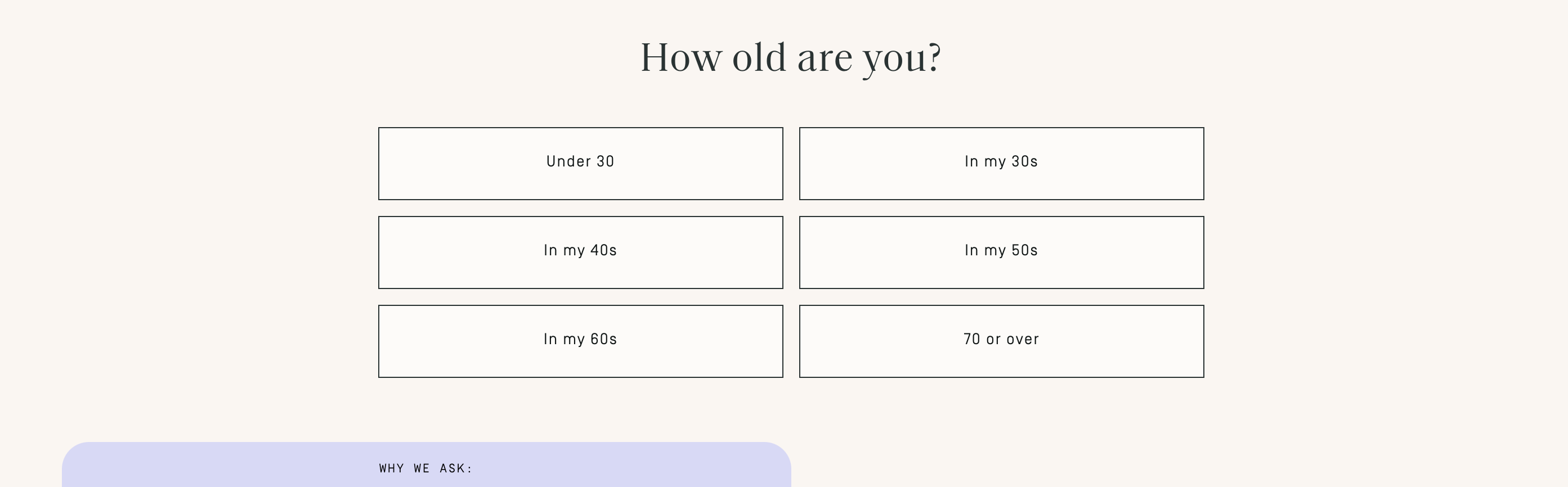Select "In my 50s" age range
This screenshot has width=1568, height=487.
(1001, 252)
